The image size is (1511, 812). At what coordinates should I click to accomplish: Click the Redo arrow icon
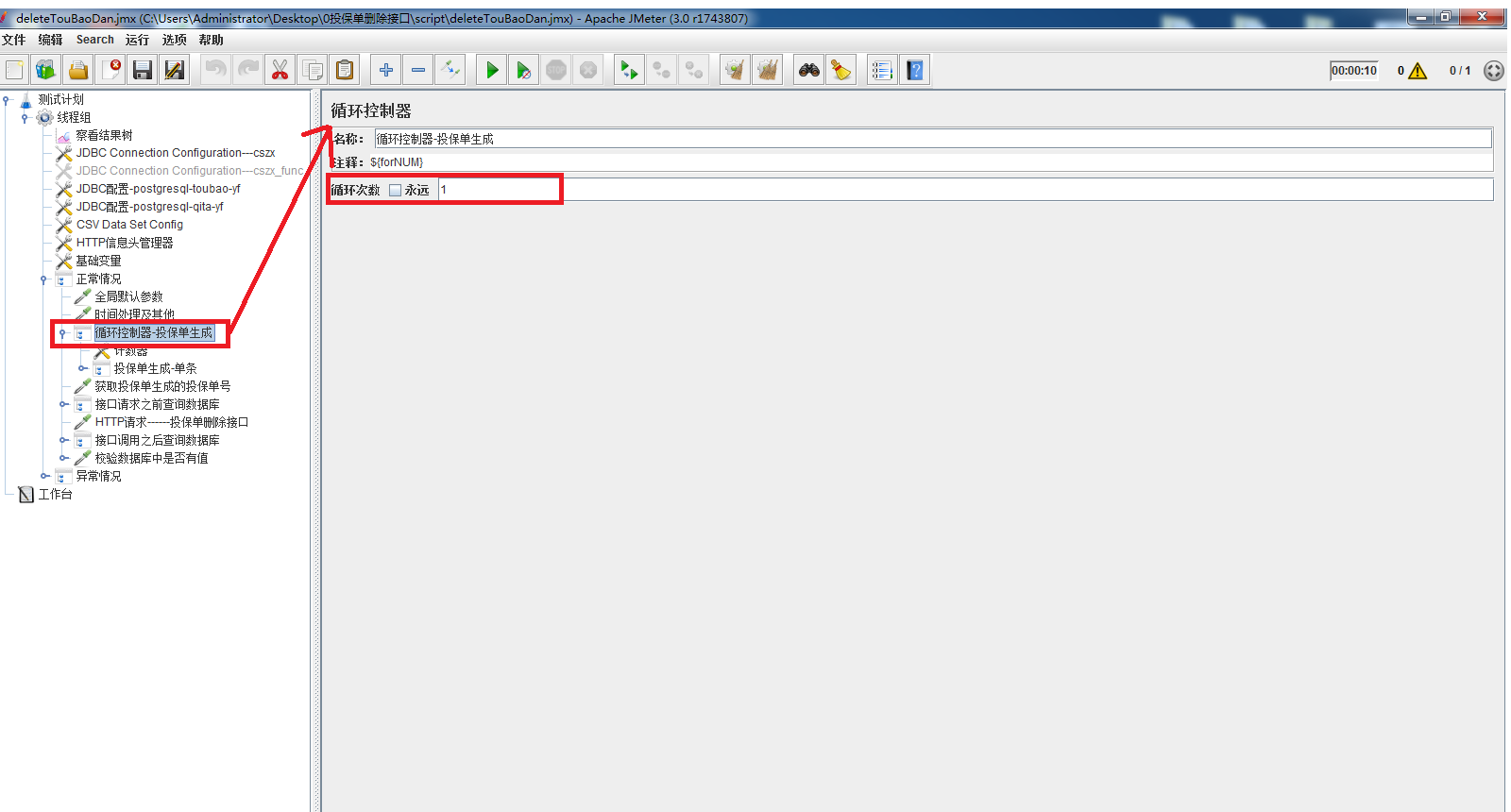click(248, 70)
